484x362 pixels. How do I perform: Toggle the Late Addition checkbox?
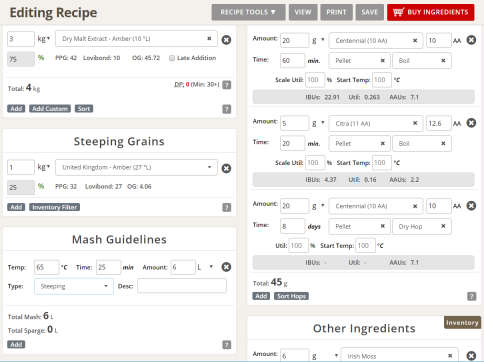click(x=172, y=58)
